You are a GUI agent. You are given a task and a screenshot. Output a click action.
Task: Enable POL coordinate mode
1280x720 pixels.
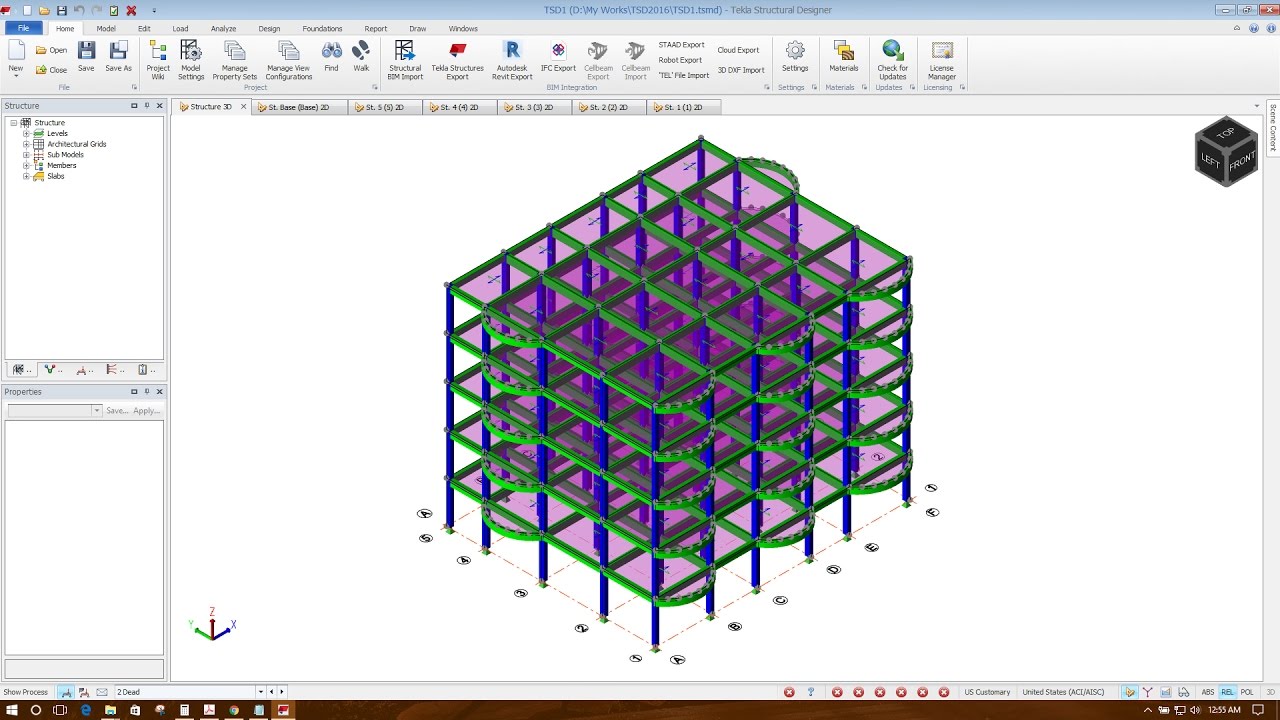point(1247,691)
